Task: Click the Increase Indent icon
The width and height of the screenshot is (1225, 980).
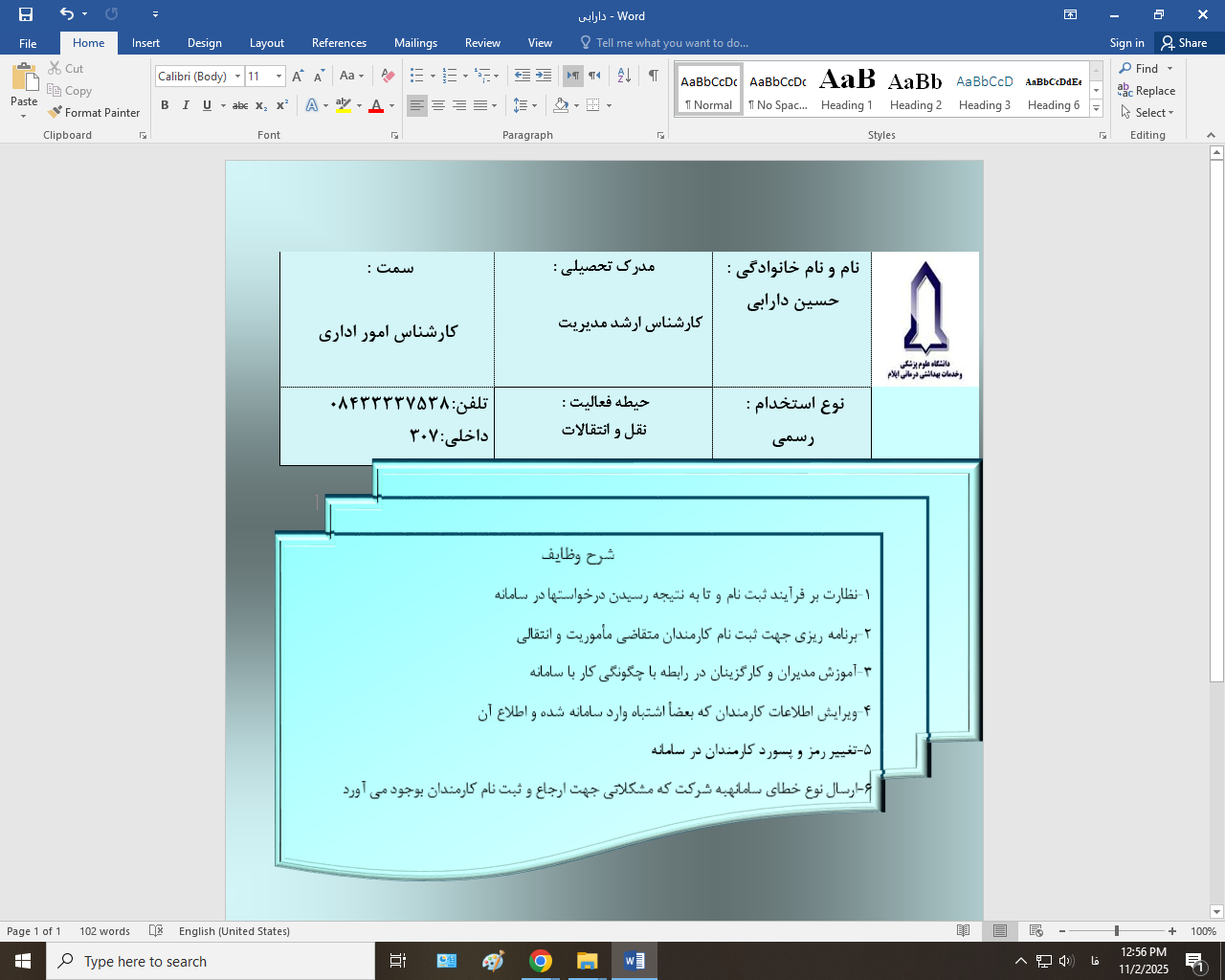Action: 544,76
